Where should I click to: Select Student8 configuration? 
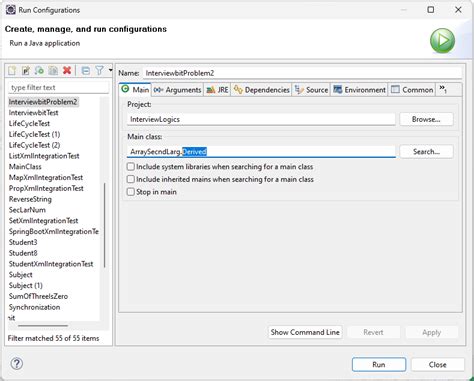(x=23, y=253)
